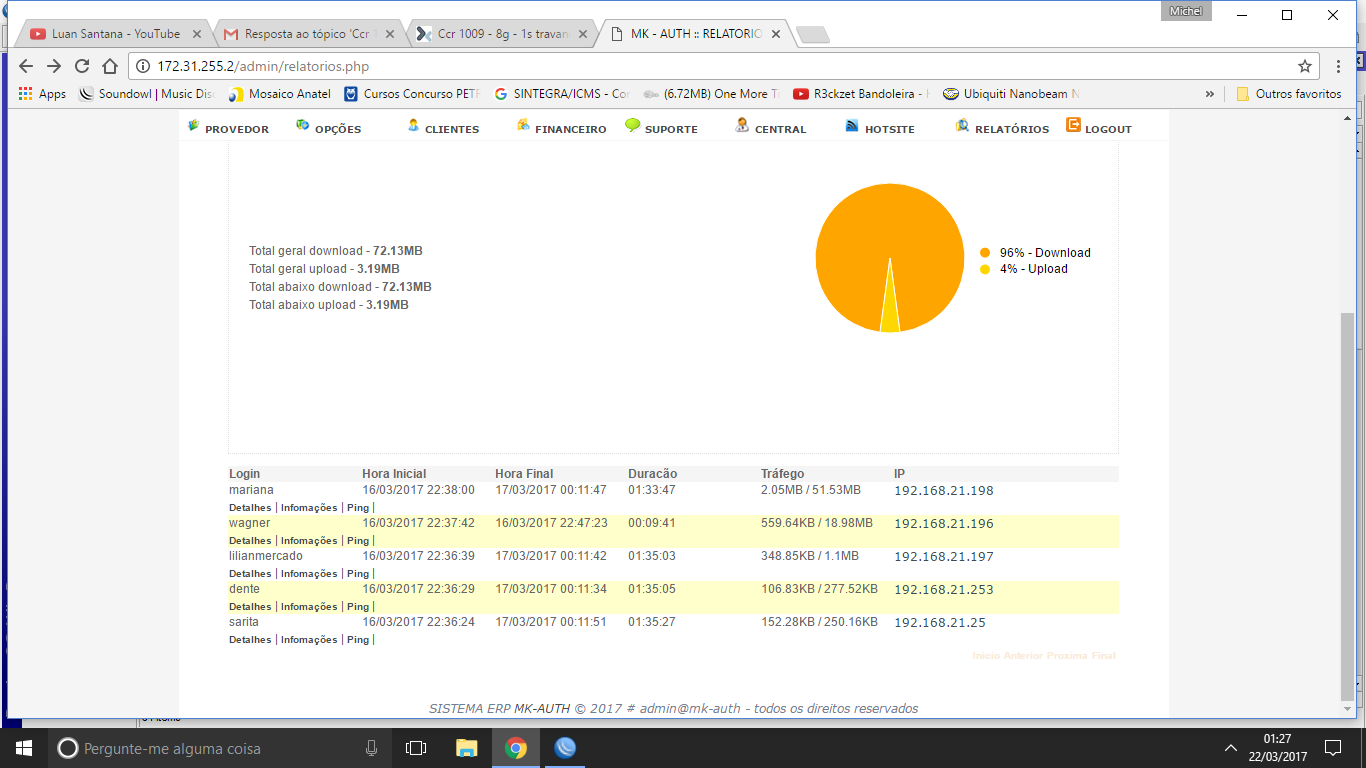Open IP address 192.168.21.196
This screenshot has height=768, width=1366.
[944, 524]
